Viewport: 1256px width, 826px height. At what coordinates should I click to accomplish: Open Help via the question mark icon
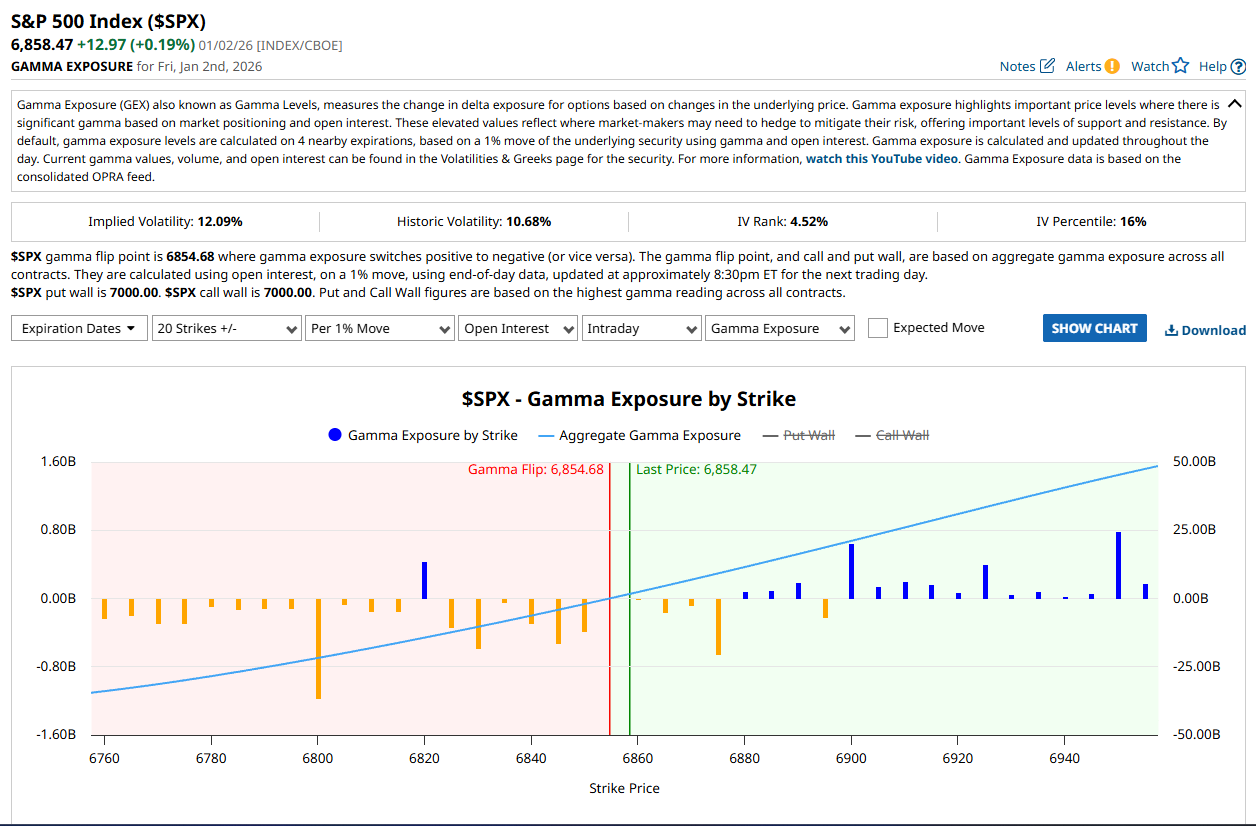point(1239,66)
